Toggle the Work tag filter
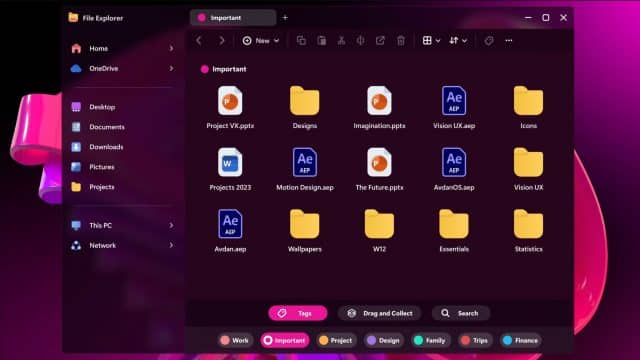The width and height of the screenshot is (640, 360). click(x=235, y=340)
